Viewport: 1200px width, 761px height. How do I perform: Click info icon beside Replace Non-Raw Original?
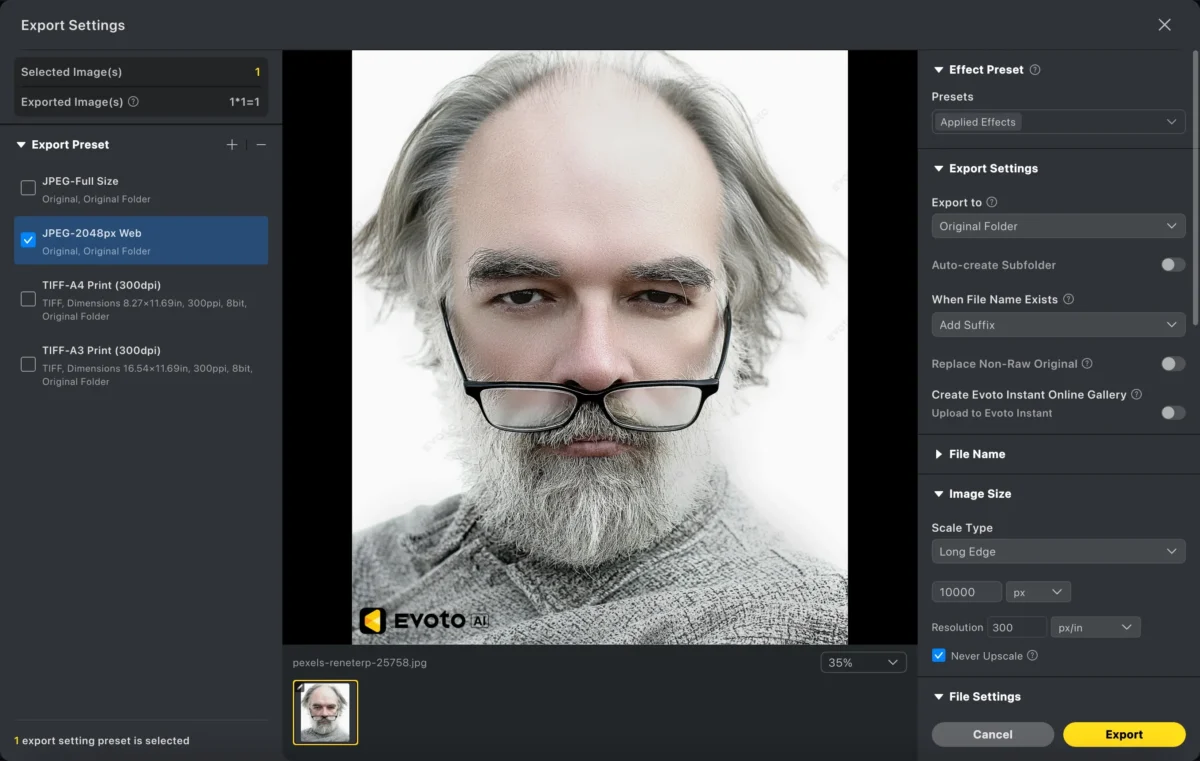coord(1087,364)
